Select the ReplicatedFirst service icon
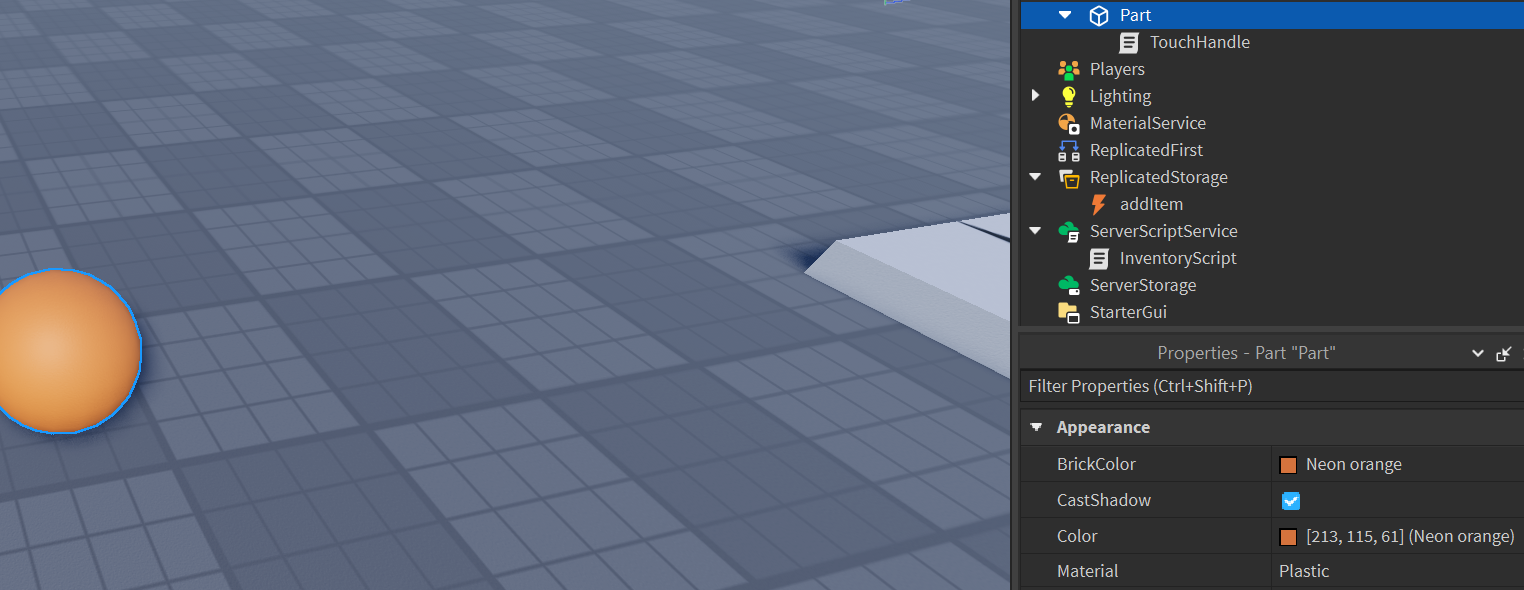 (x=1068, y=149)
